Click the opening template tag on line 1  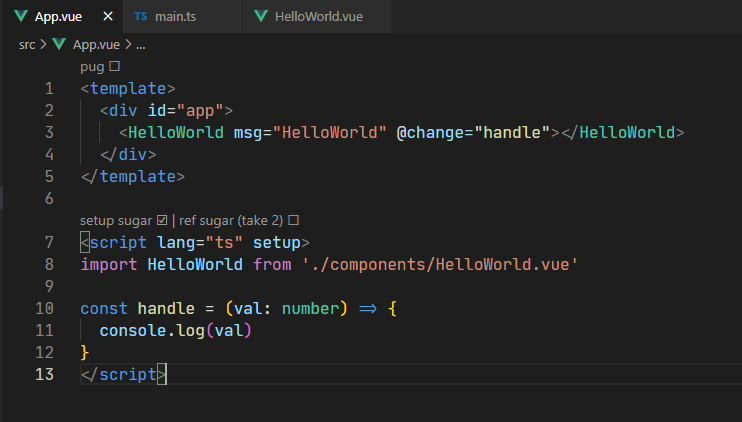click(x=128, y=88)
